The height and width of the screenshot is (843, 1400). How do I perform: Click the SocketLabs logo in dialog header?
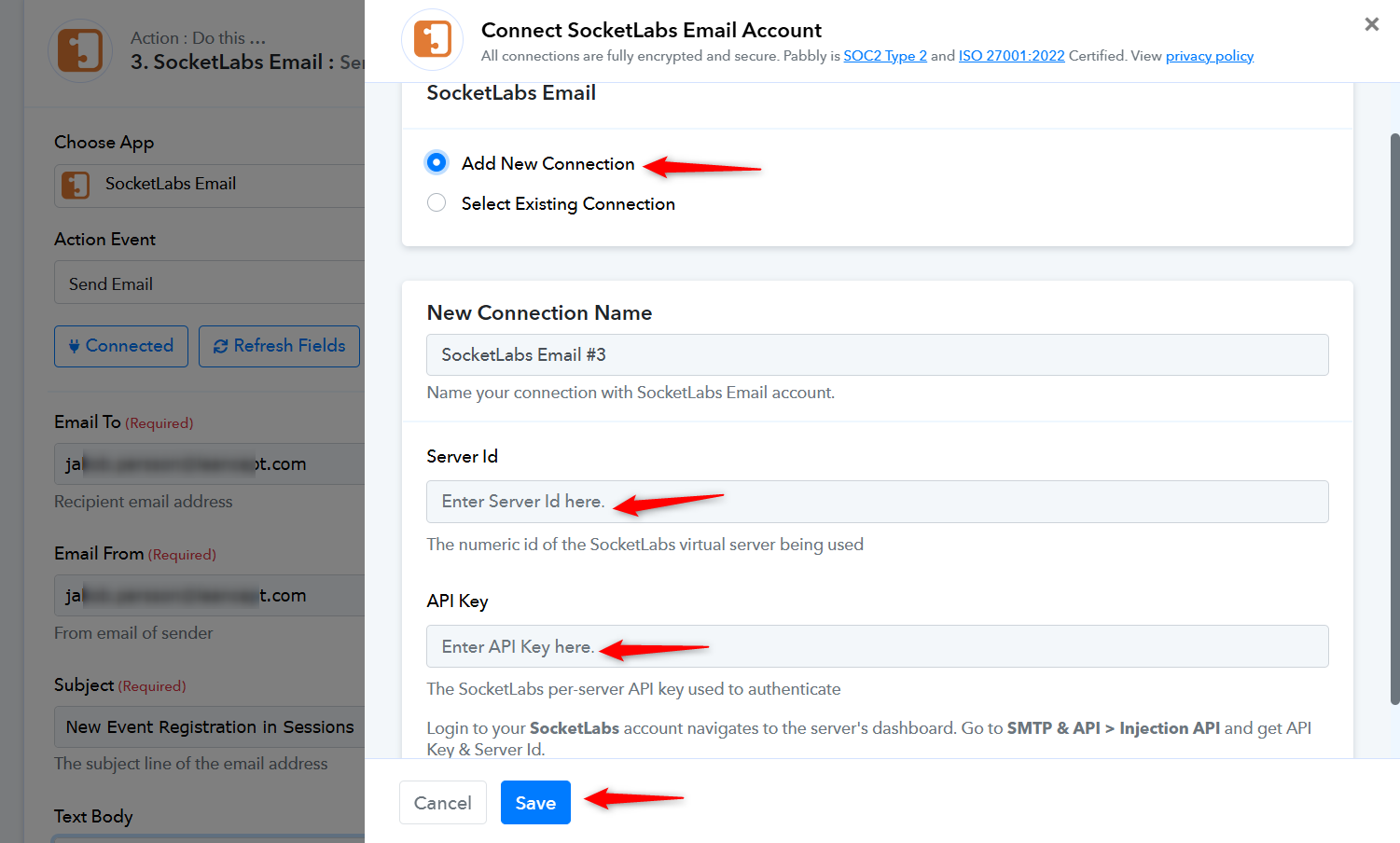[x=433, y=40]
